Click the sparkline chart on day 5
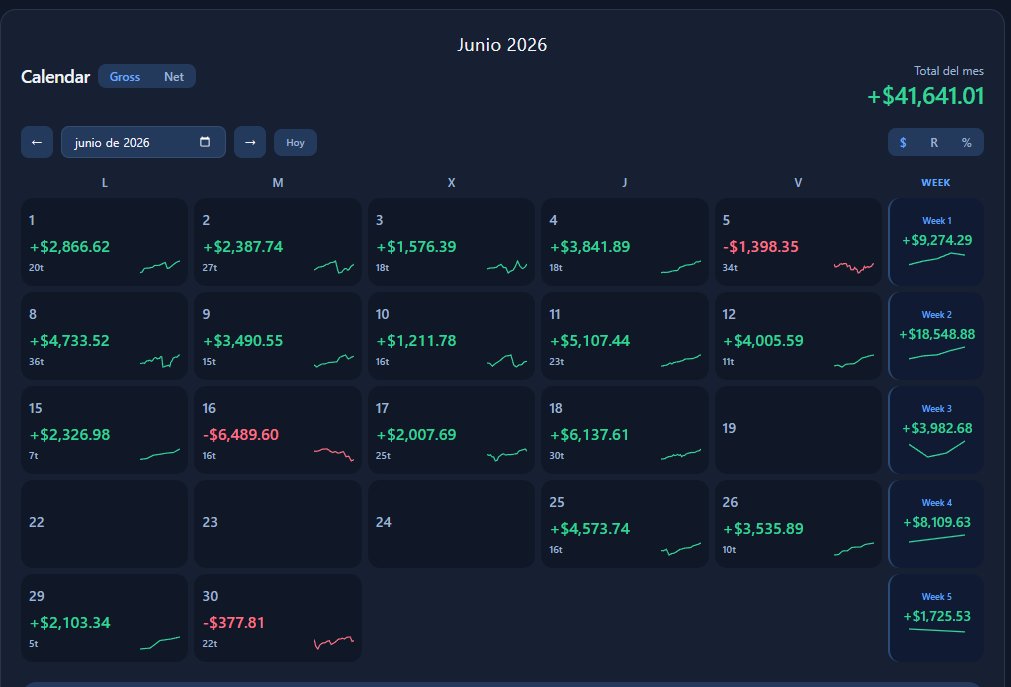 (854, 267)
